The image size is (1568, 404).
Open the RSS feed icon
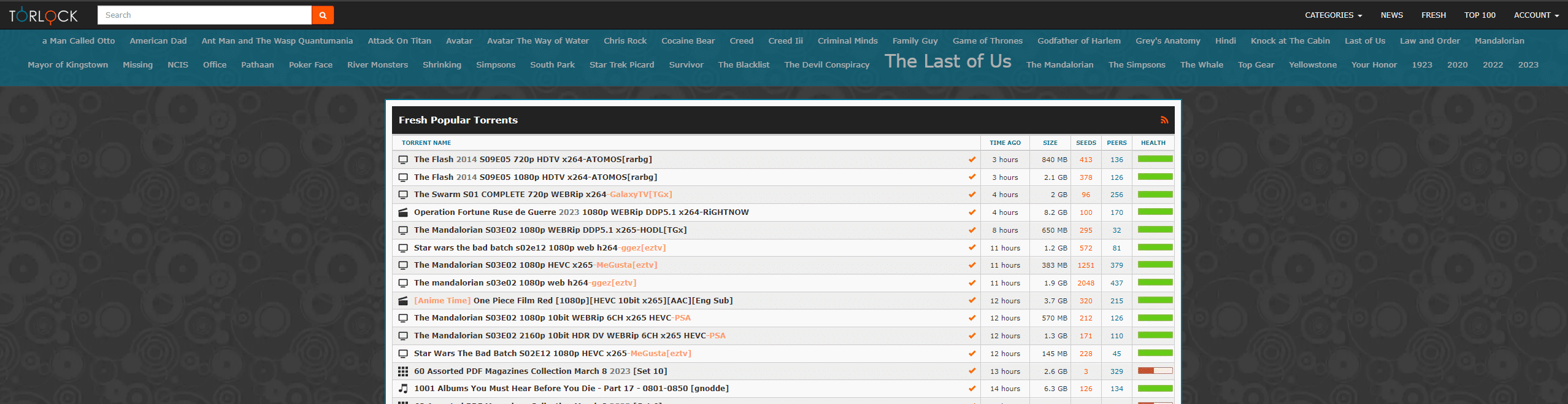1164,120
